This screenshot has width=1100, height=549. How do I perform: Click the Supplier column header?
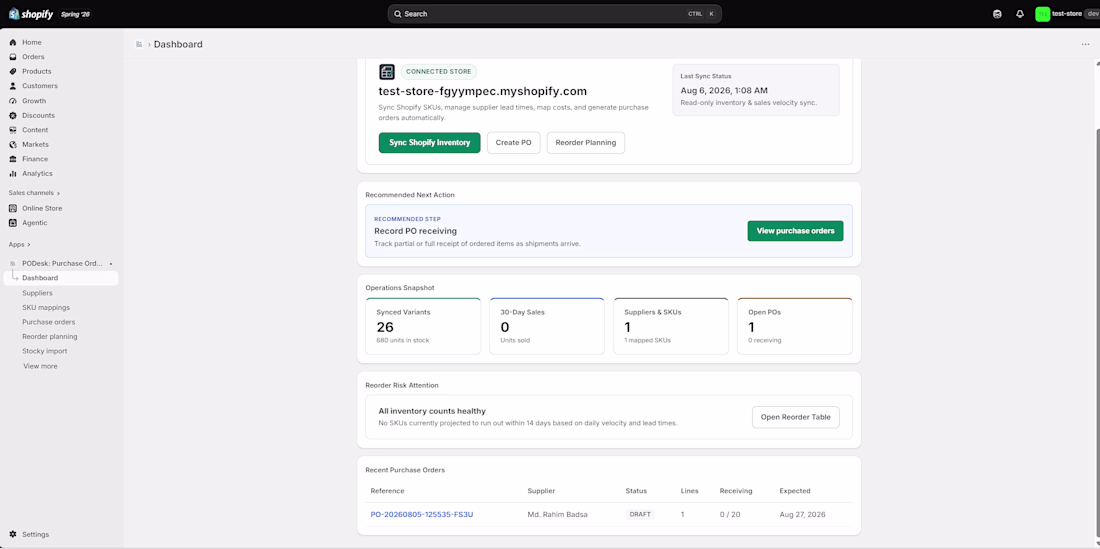[541, 492]
